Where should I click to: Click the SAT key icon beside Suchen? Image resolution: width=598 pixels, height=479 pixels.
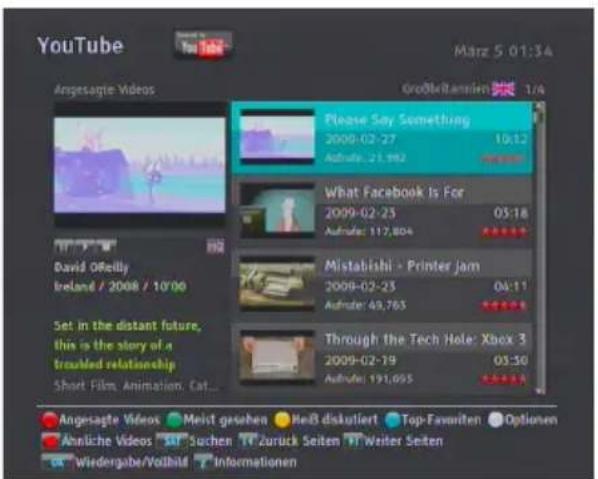pos(172,441)
